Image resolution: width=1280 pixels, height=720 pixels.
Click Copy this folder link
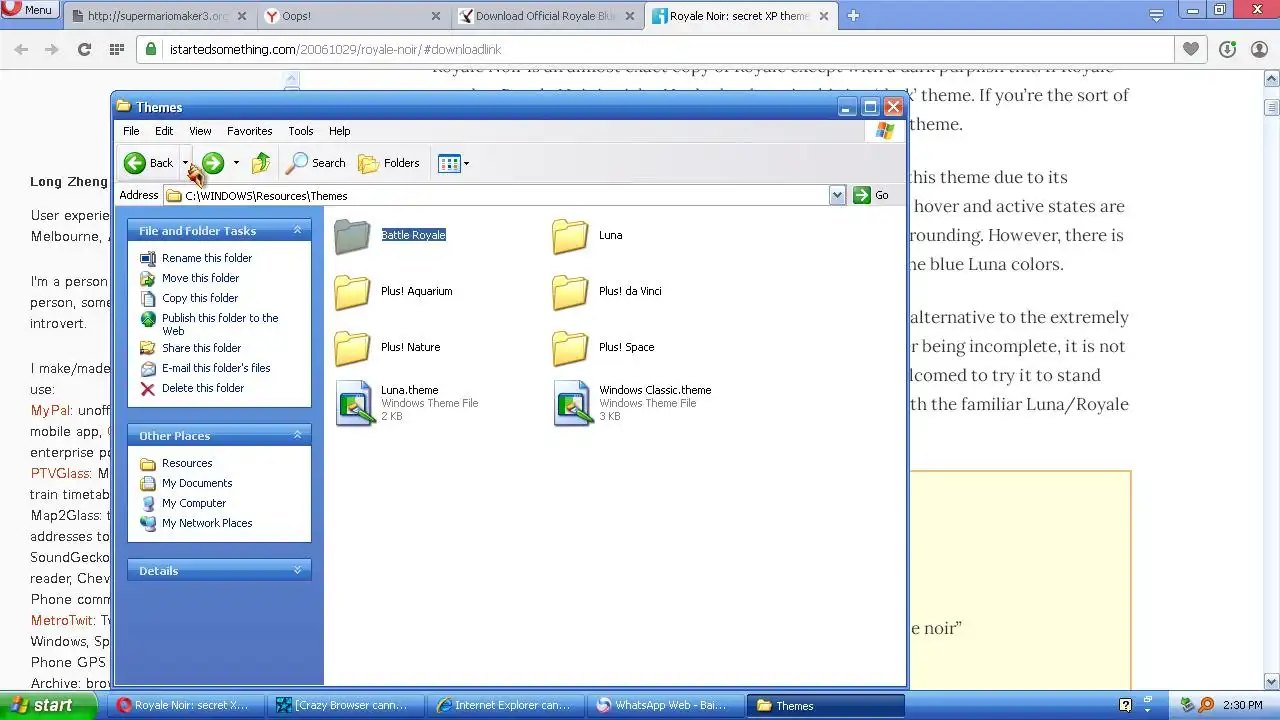(200, 298)
